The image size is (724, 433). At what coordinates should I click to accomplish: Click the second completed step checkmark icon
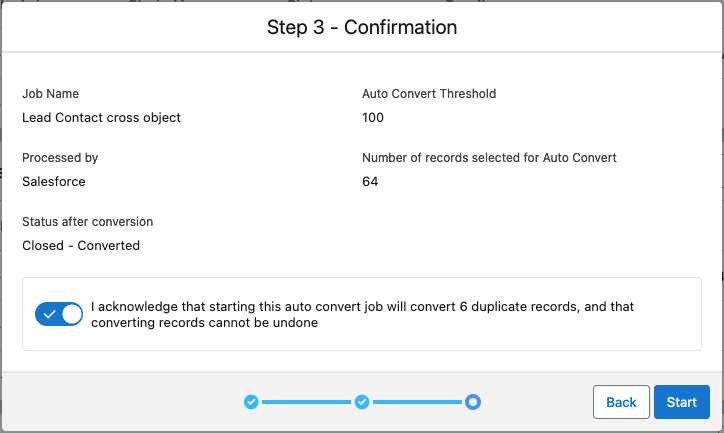point(362,402)
